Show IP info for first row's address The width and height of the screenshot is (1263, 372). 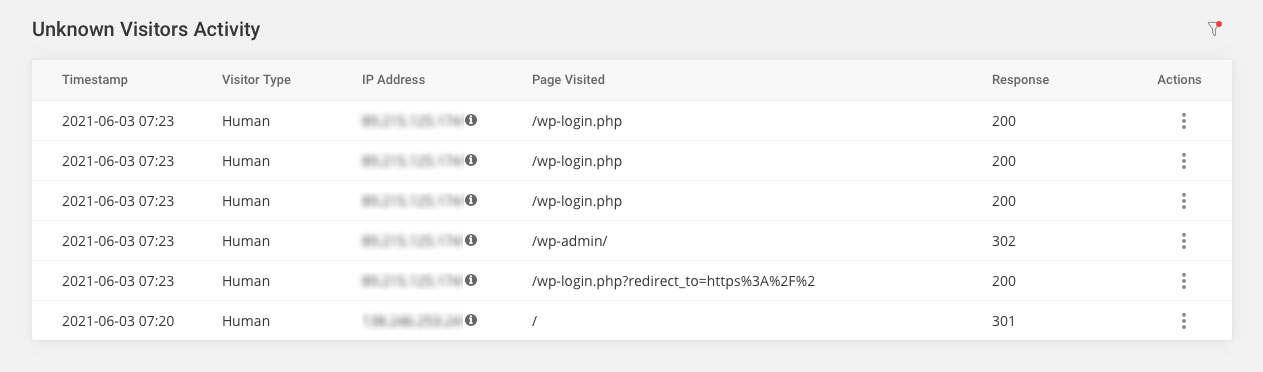point(471,120)
